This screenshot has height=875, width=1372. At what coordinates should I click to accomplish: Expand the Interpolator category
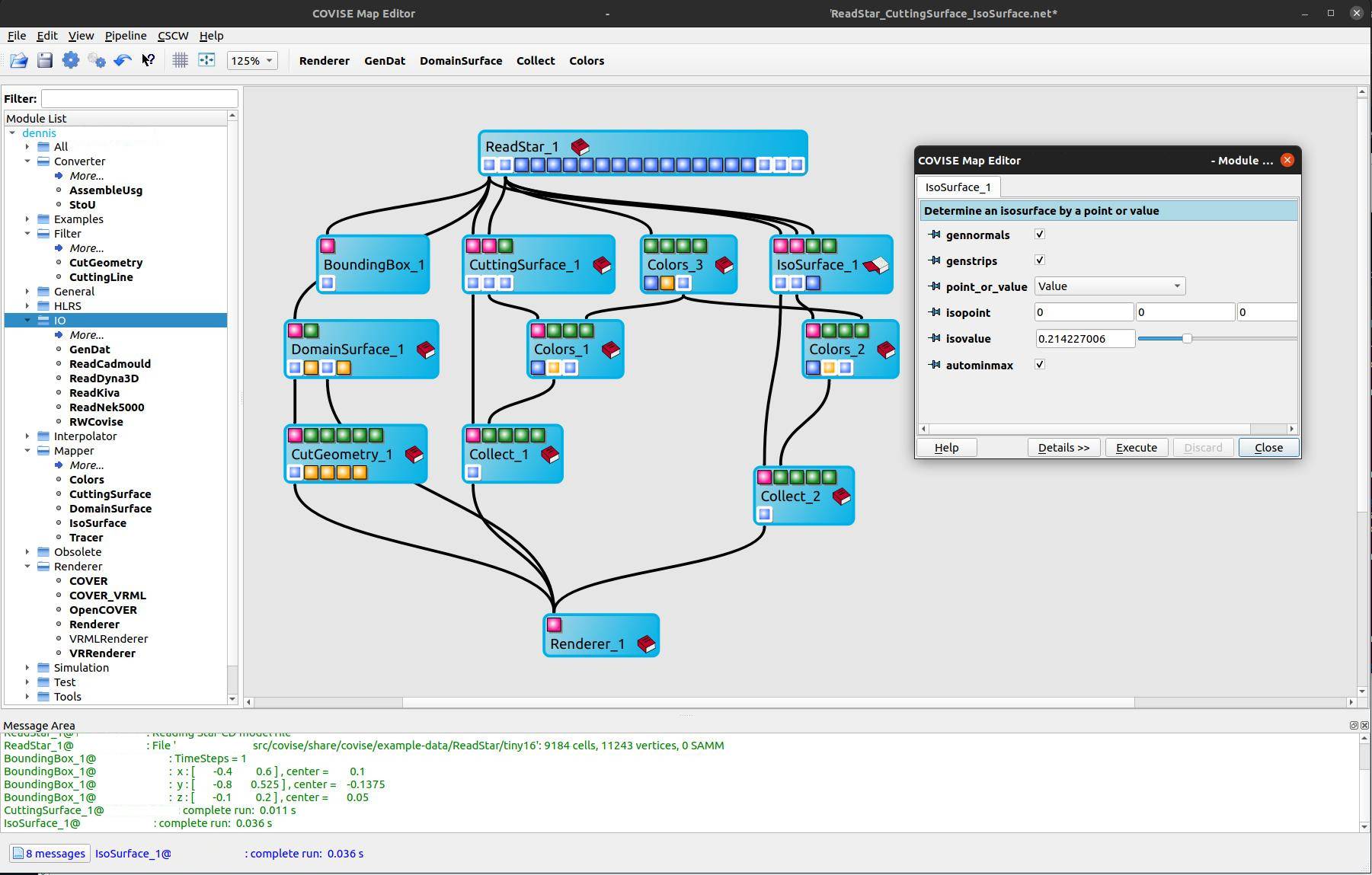point(27,436)
